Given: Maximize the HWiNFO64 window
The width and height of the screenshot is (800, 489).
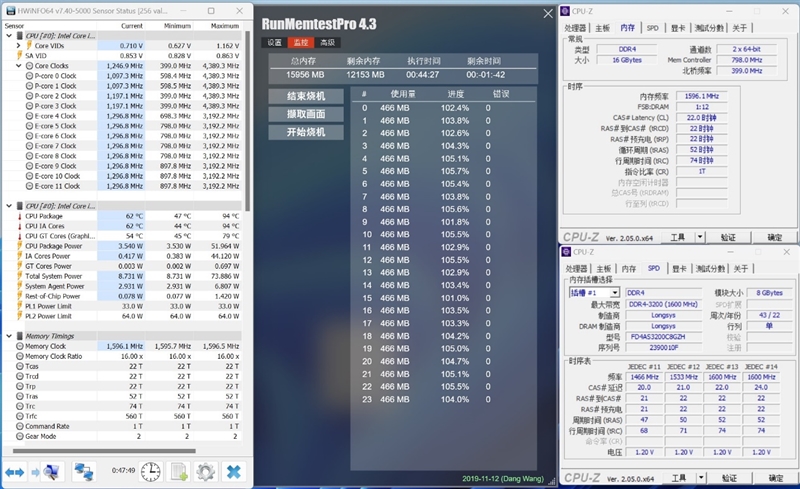Looking at the screenshot, I should (211, 11).
